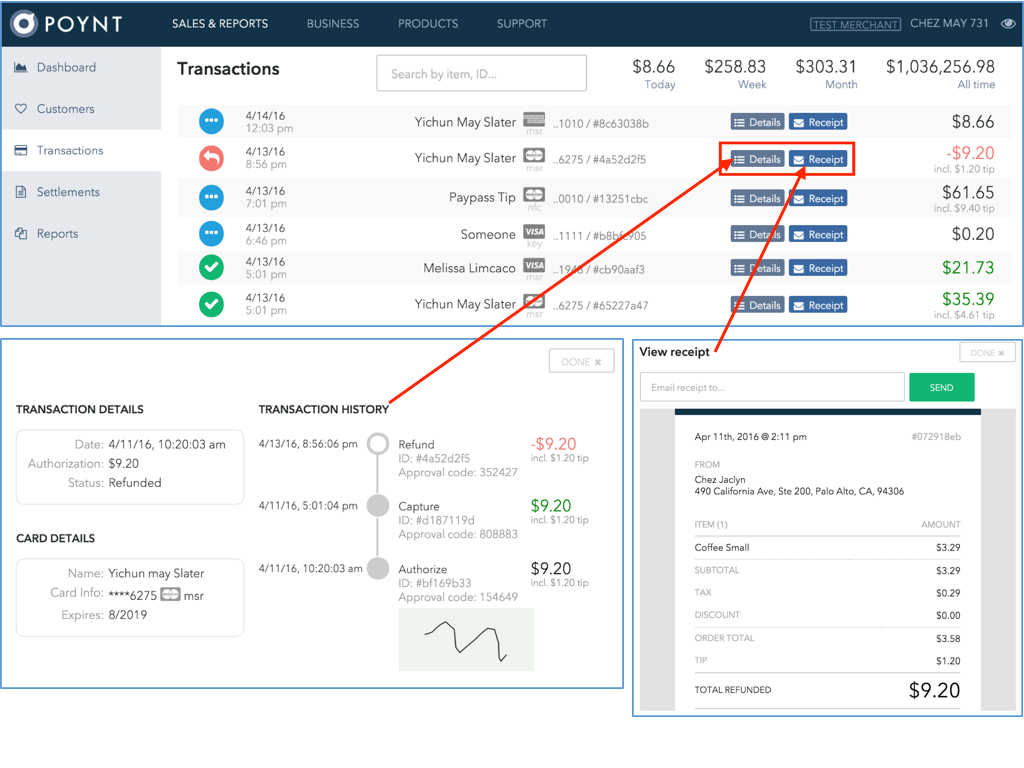This screenshot has width=1024, height=768.
Task: Click refund ID #4a52d2f5 in history
Action: [x=434, y=458]
